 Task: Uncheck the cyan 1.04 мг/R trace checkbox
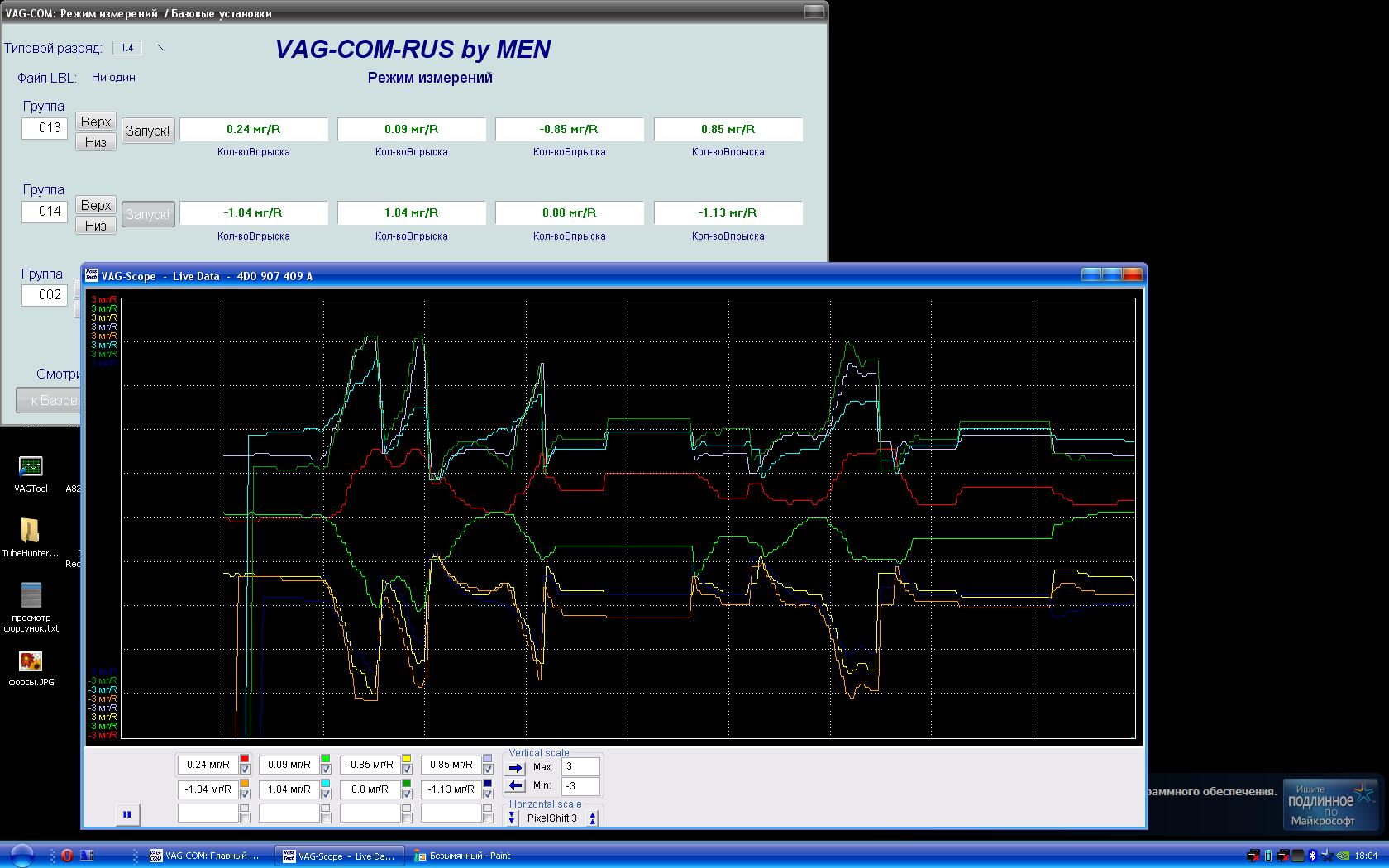point(326,794)
